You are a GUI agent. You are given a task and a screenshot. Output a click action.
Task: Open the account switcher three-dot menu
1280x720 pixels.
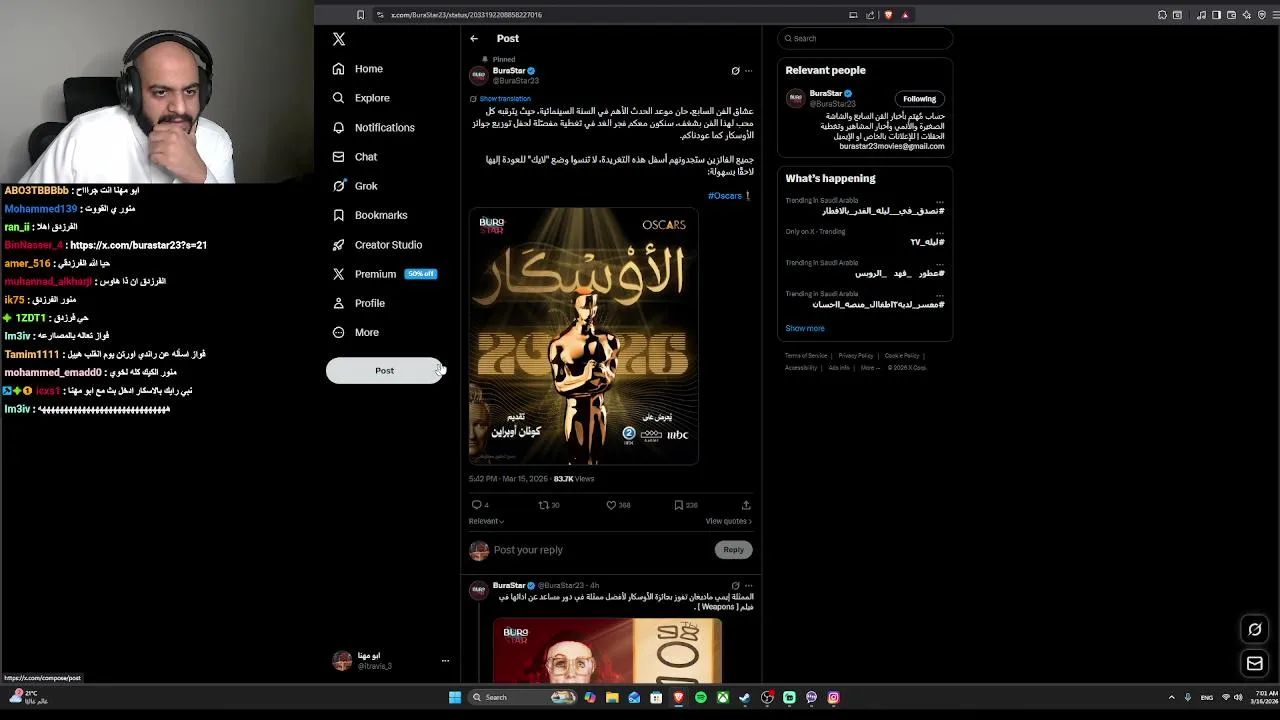click(445, 661)
